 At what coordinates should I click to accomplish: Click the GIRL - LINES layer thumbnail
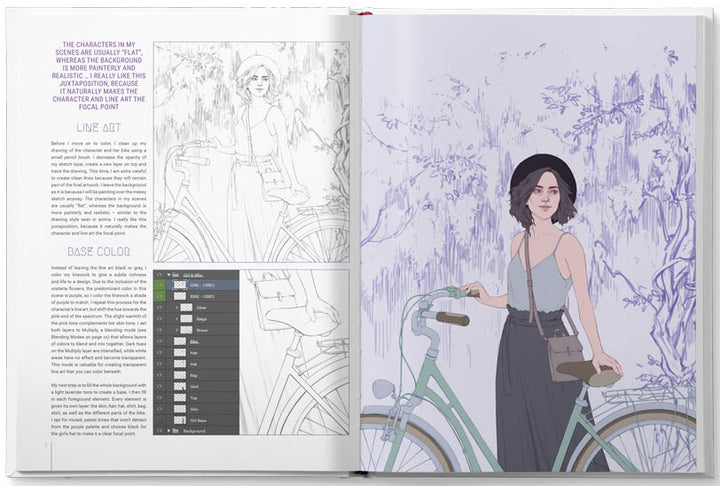[x=180, y=285]
